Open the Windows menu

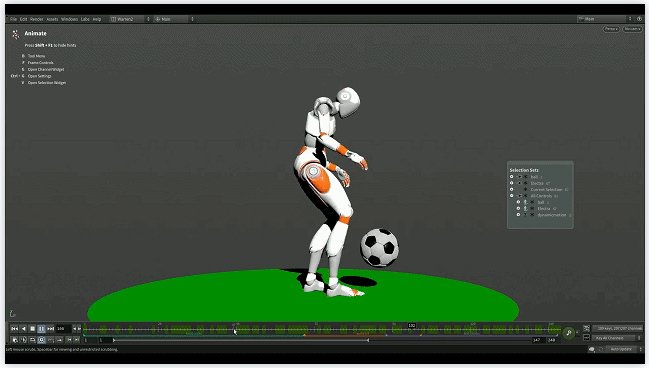pyautogui.click(x=70, y=19)
